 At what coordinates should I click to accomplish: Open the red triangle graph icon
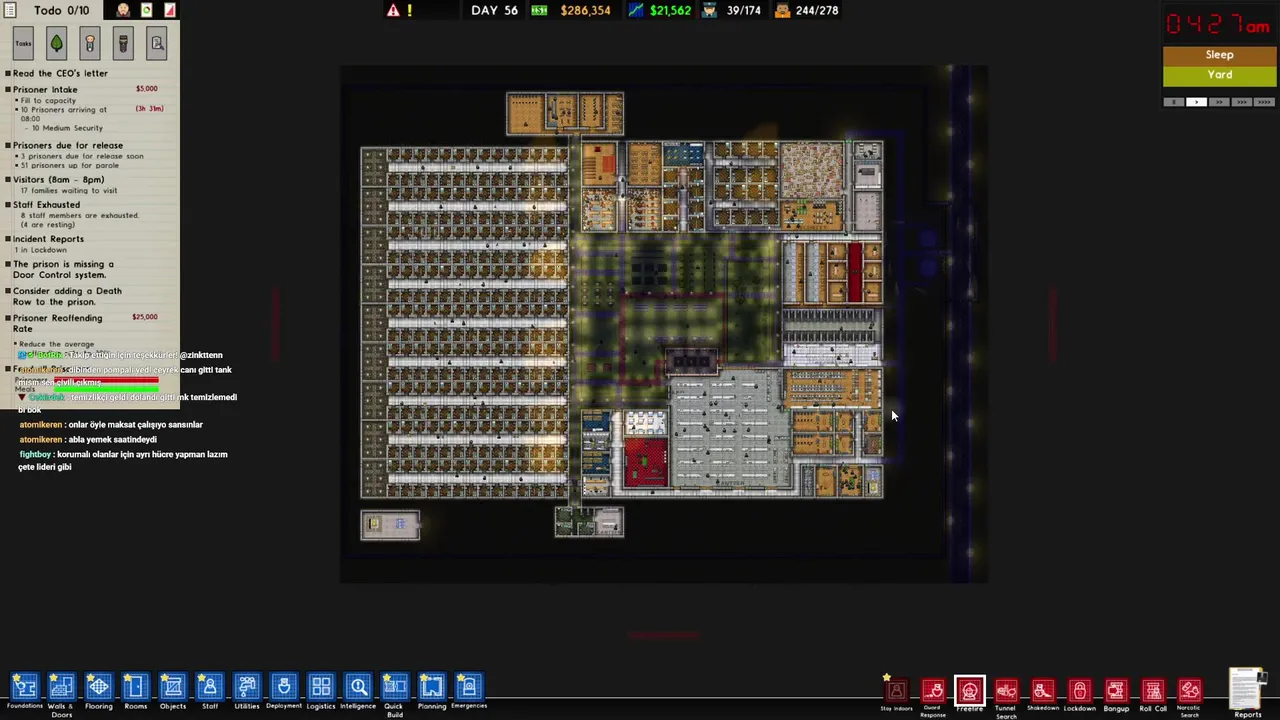click(170, 10)
